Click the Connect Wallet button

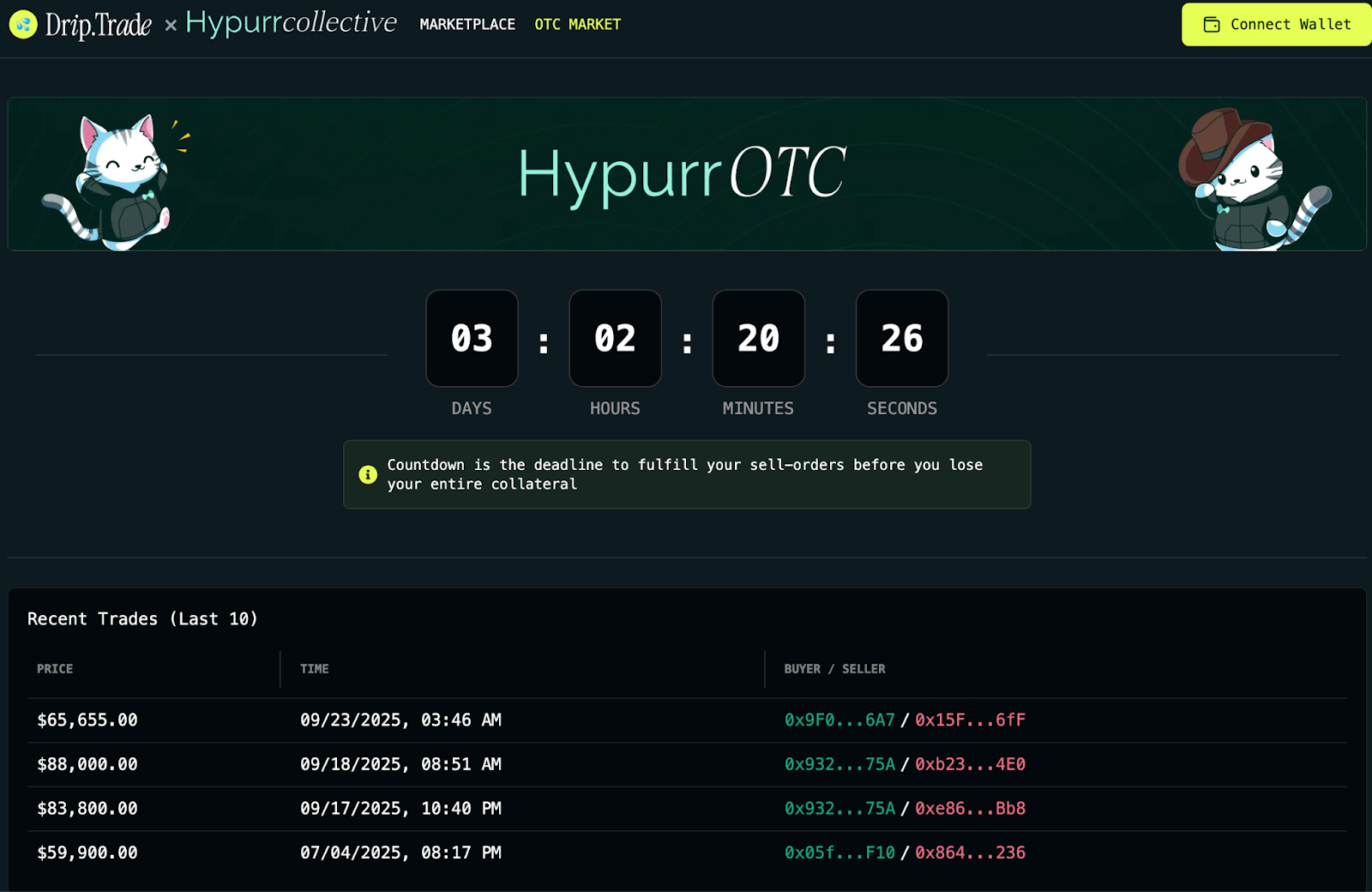tap(1277, 25)
